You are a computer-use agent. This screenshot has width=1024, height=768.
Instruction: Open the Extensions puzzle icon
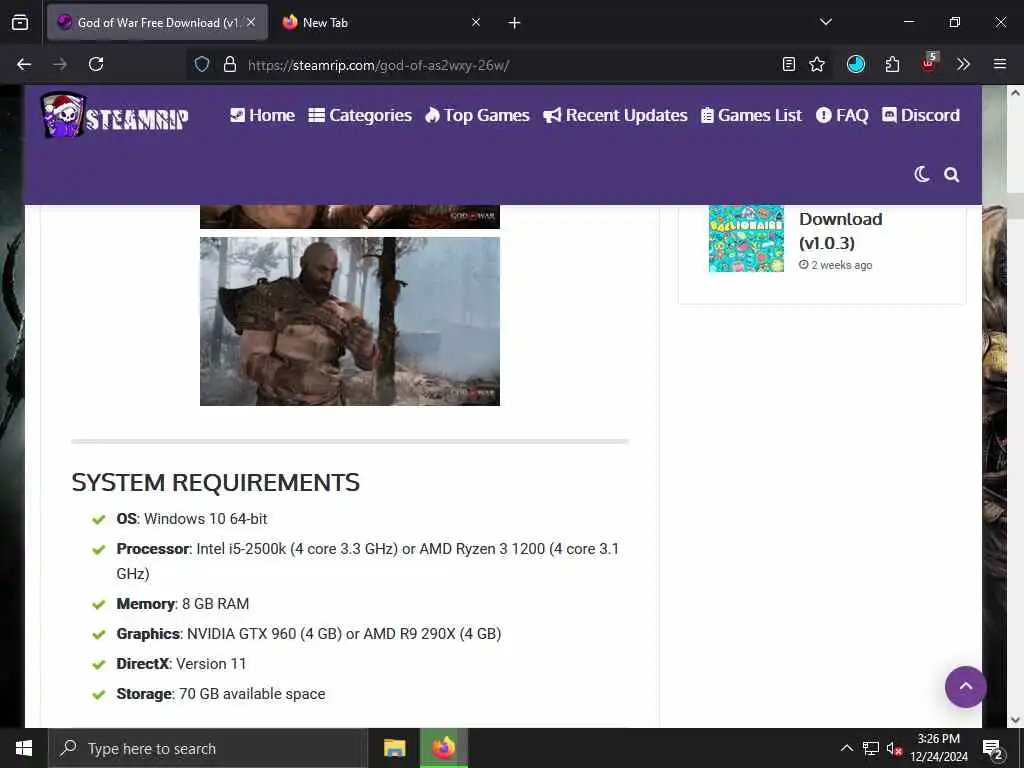pos(892,64)
